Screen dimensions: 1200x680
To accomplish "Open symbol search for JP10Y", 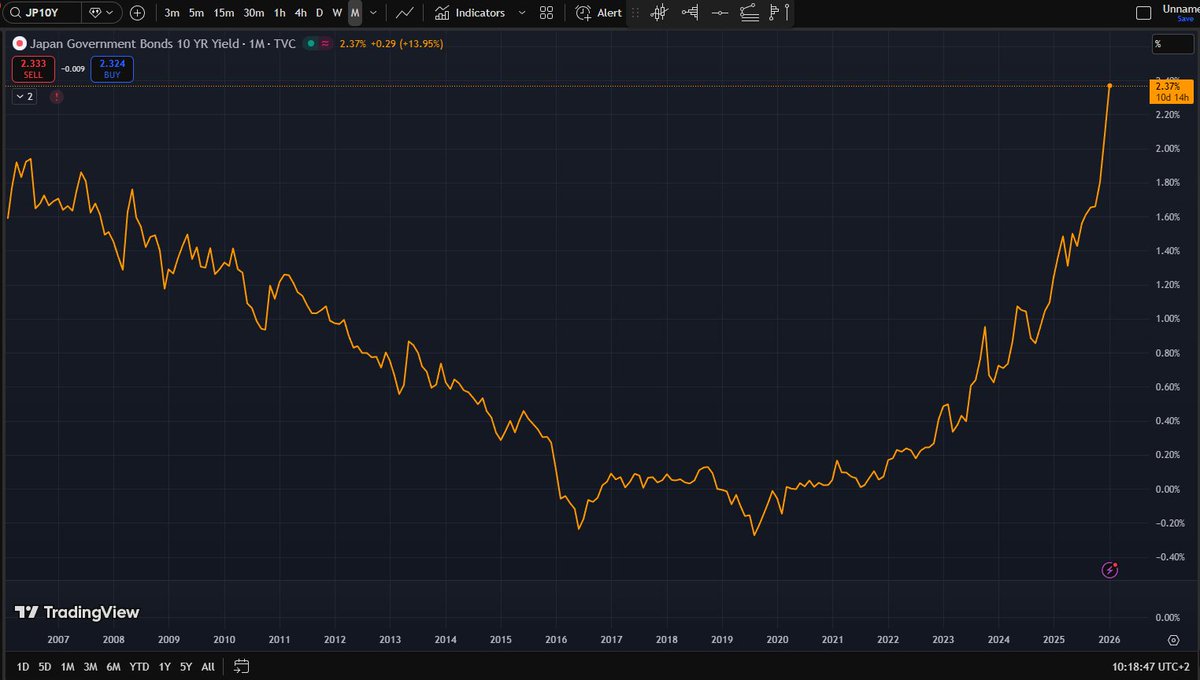I will pyautogui.click(x=41, y=13).
